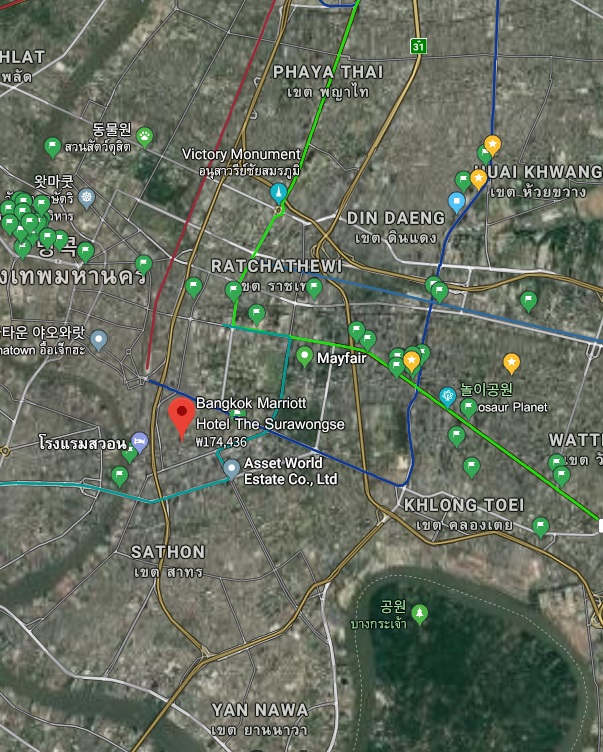The width and height of the screenshot is (603, 752).
Task: Click the Asset World Estate Co., Ltd label
Action: click(291, 471)
